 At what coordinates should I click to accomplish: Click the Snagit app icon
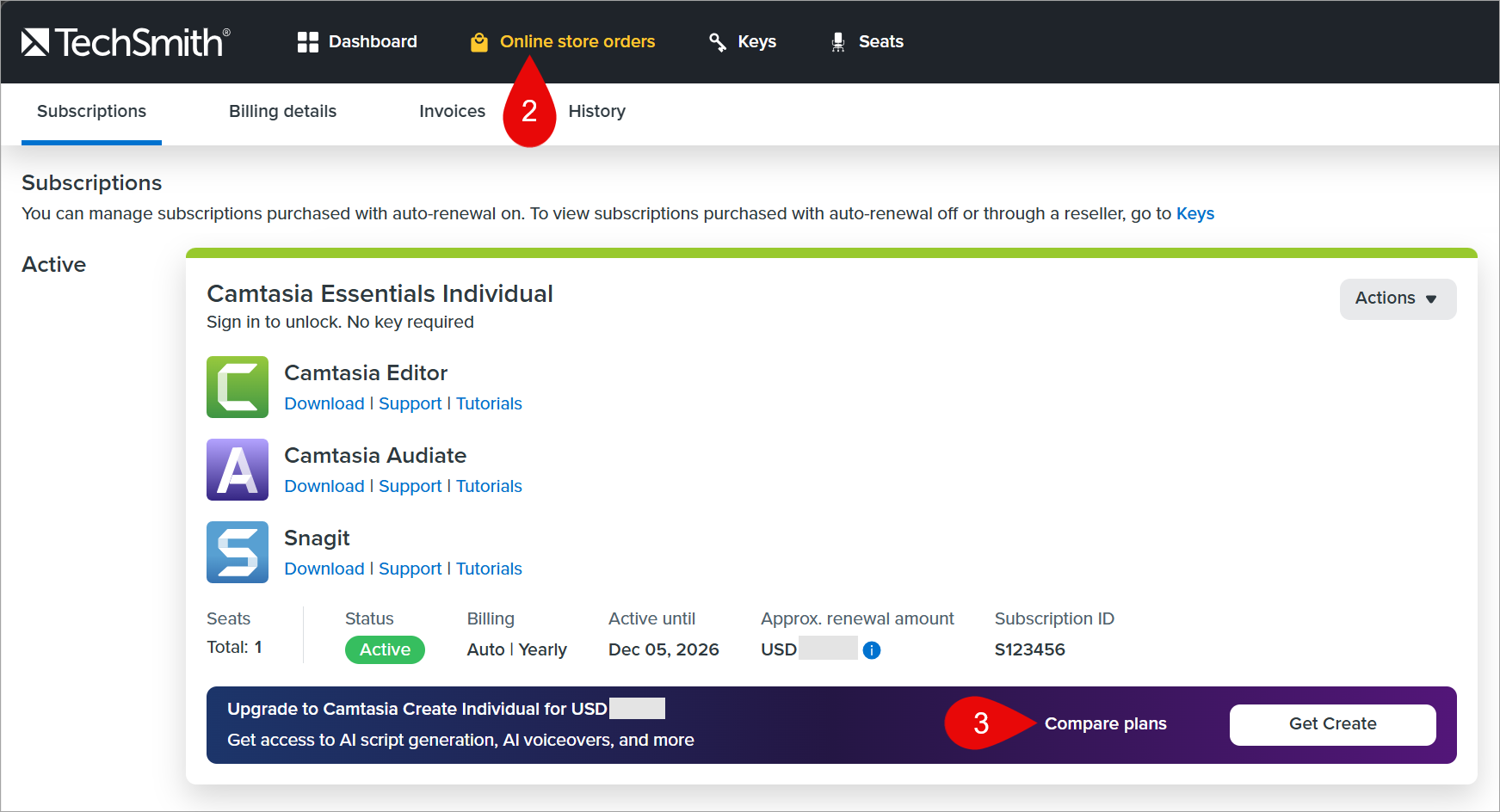(x=238, y=552)
